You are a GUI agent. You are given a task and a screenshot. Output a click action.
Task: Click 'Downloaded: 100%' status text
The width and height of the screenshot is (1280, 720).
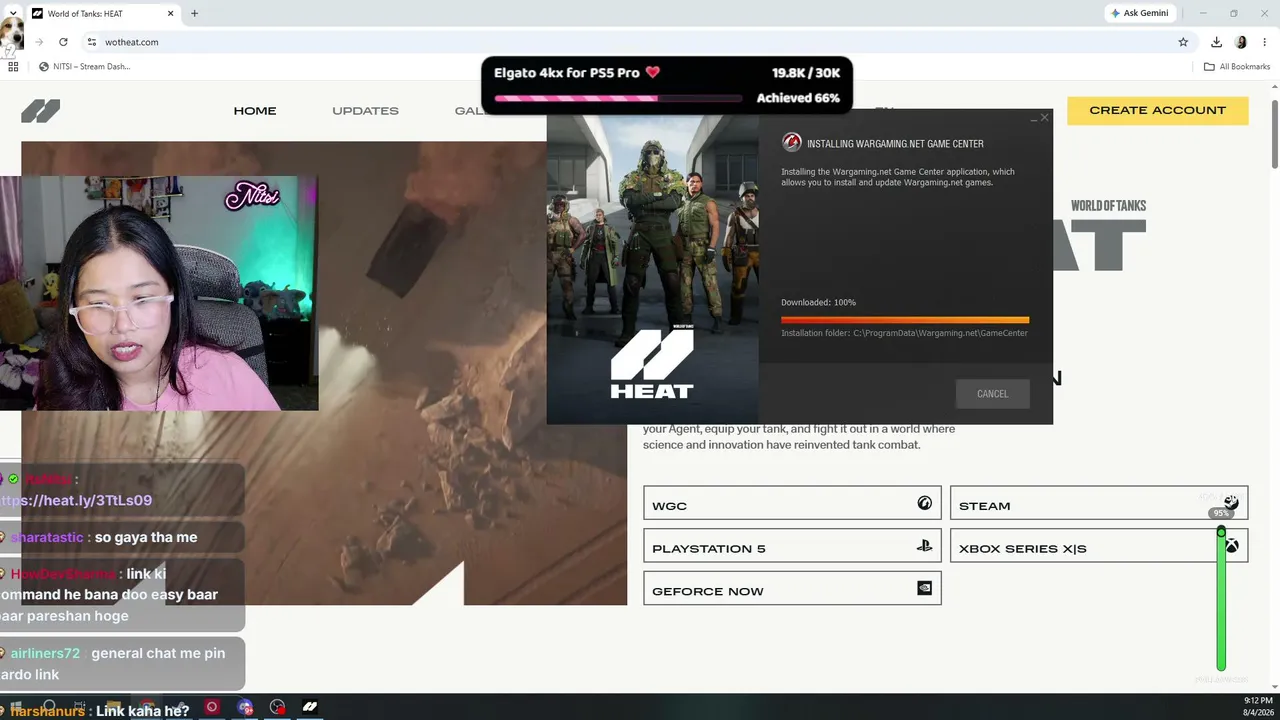(818, 302)
